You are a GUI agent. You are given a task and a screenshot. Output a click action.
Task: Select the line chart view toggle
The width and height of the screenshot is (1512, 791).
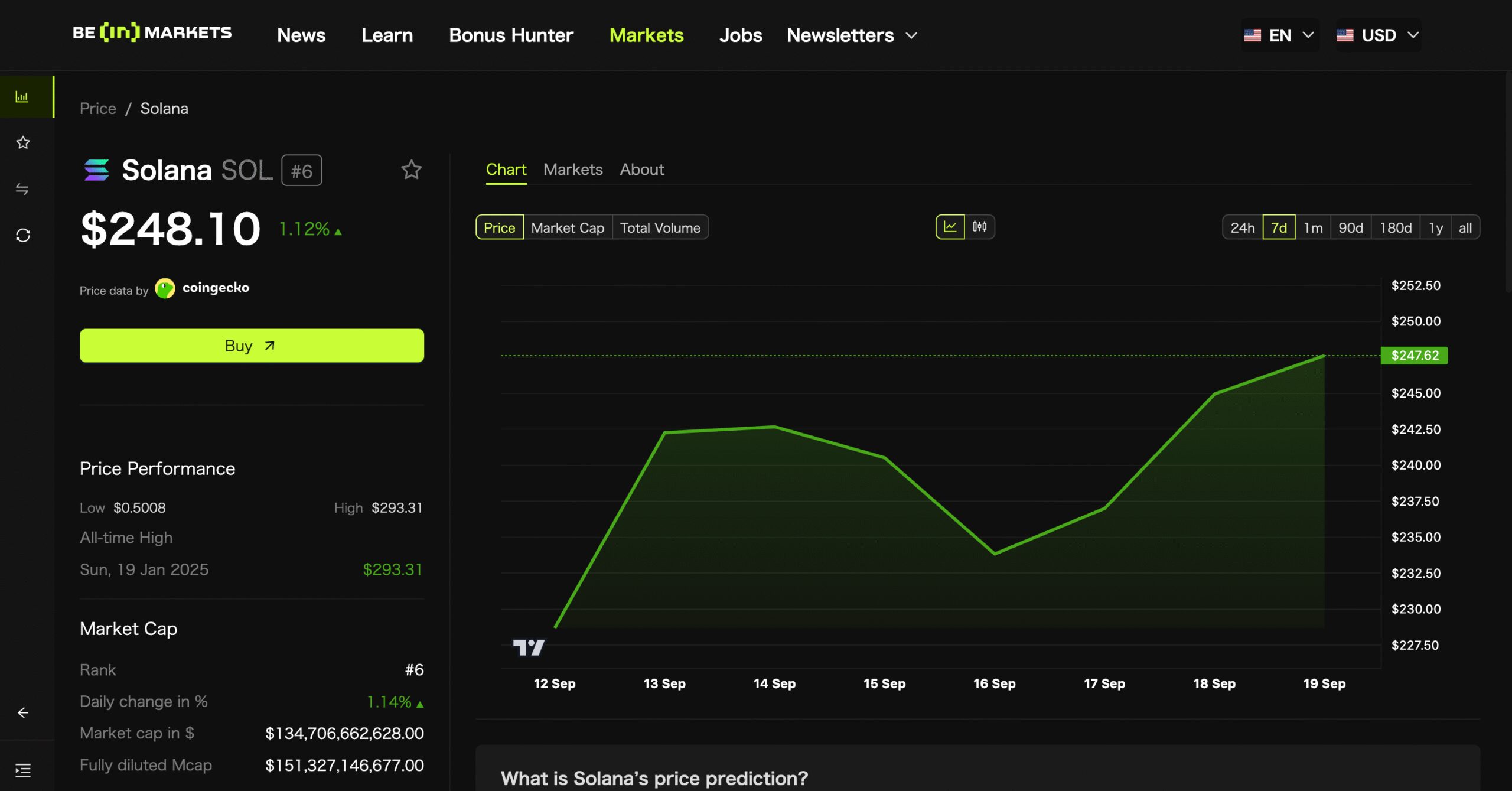(950, 227)
